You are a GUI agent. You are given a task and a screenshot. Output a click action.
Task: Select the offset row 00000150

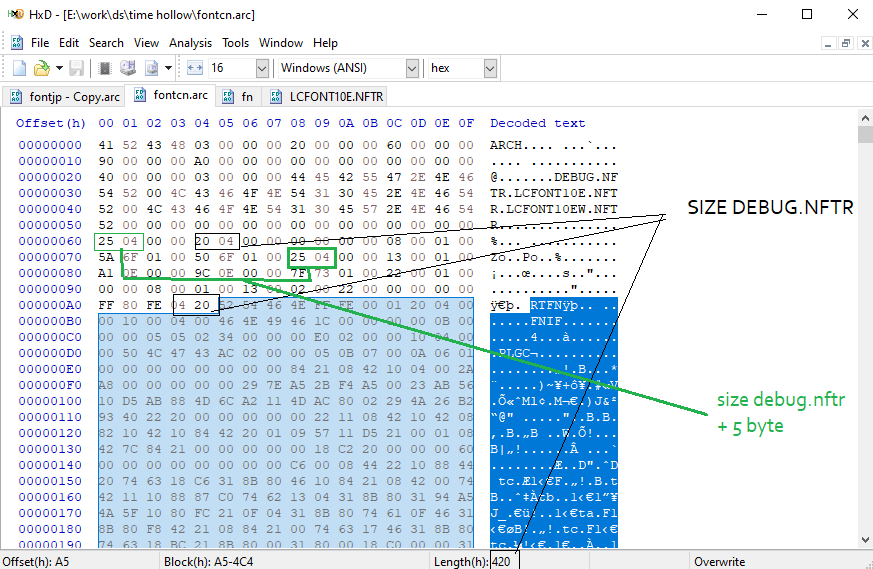tap(50, 481)
